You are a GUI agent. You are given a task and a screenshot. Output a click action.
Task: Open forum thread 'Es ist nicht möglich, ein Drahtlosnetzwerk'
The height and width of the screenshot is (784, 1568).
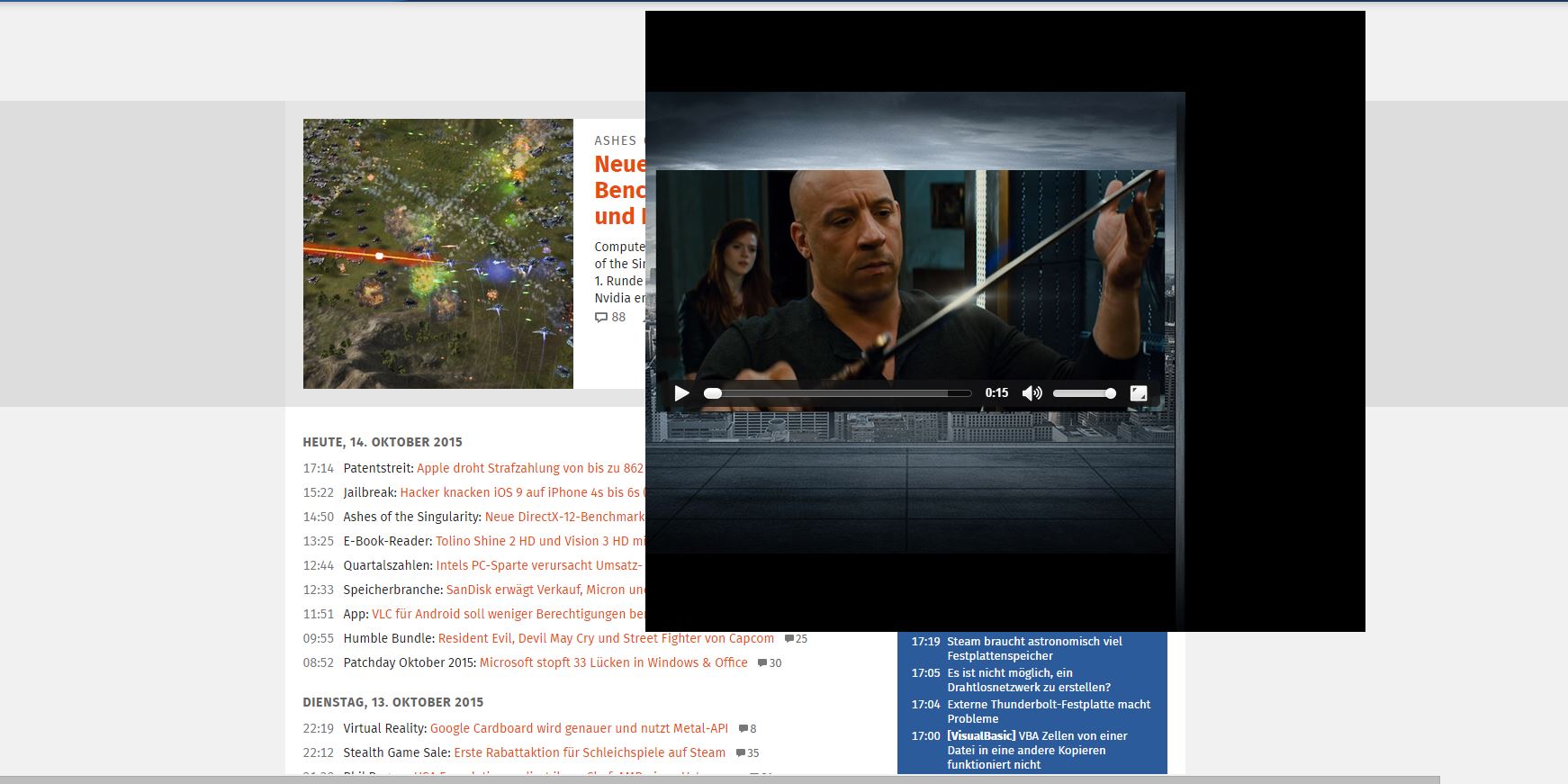pos(1029,680)
